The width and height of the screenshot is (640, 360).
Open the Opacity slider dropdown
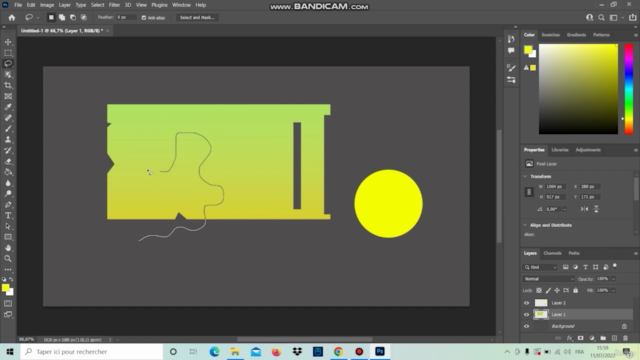[x=613, y=279]
